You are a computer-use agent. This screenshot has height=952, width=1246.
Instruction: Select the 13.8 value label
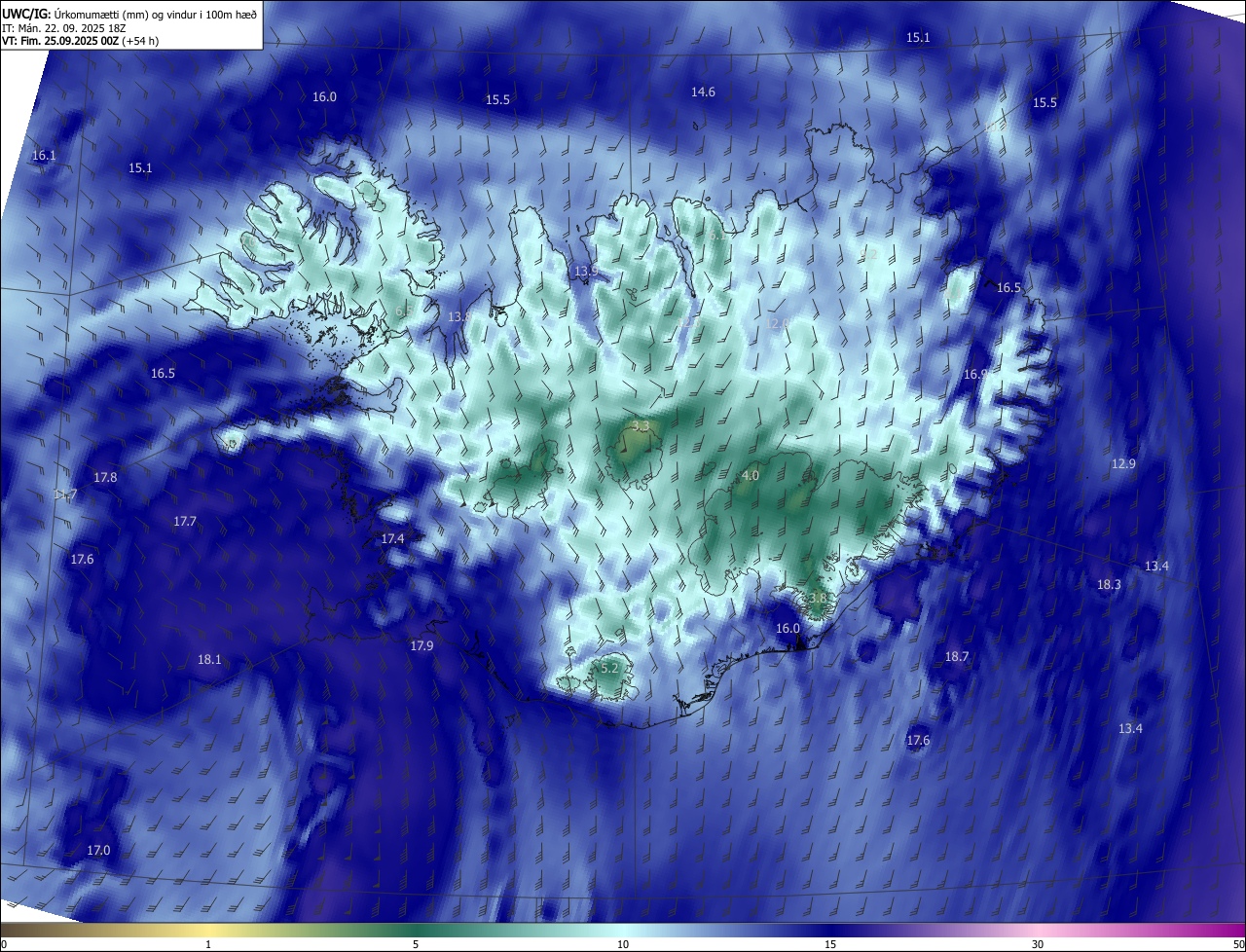[x=459, y=317]
